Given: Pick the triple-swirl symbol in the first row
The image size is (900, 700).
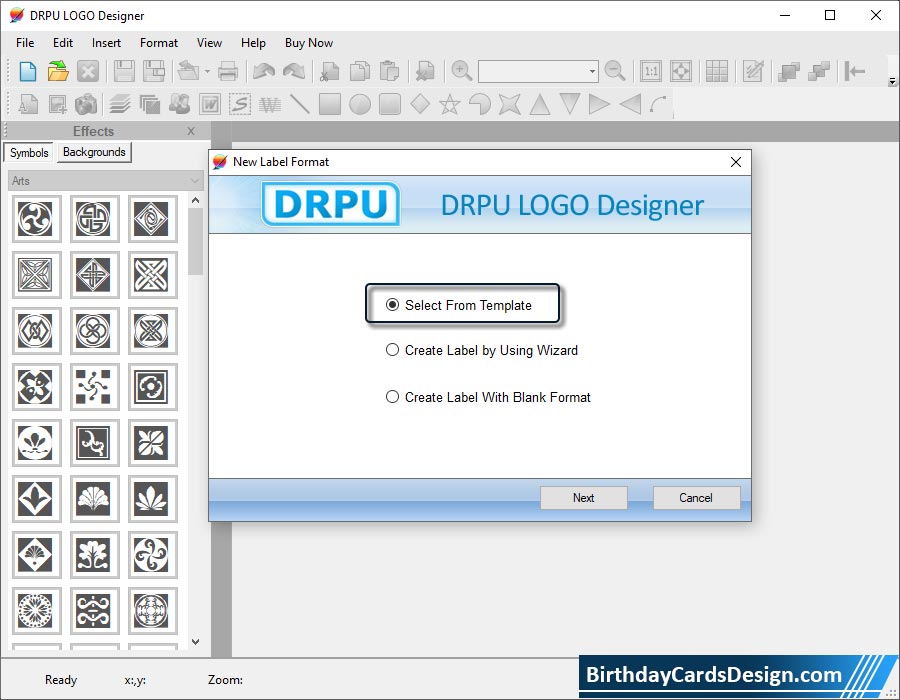Looking at the screenshot, I should (35, 219).
